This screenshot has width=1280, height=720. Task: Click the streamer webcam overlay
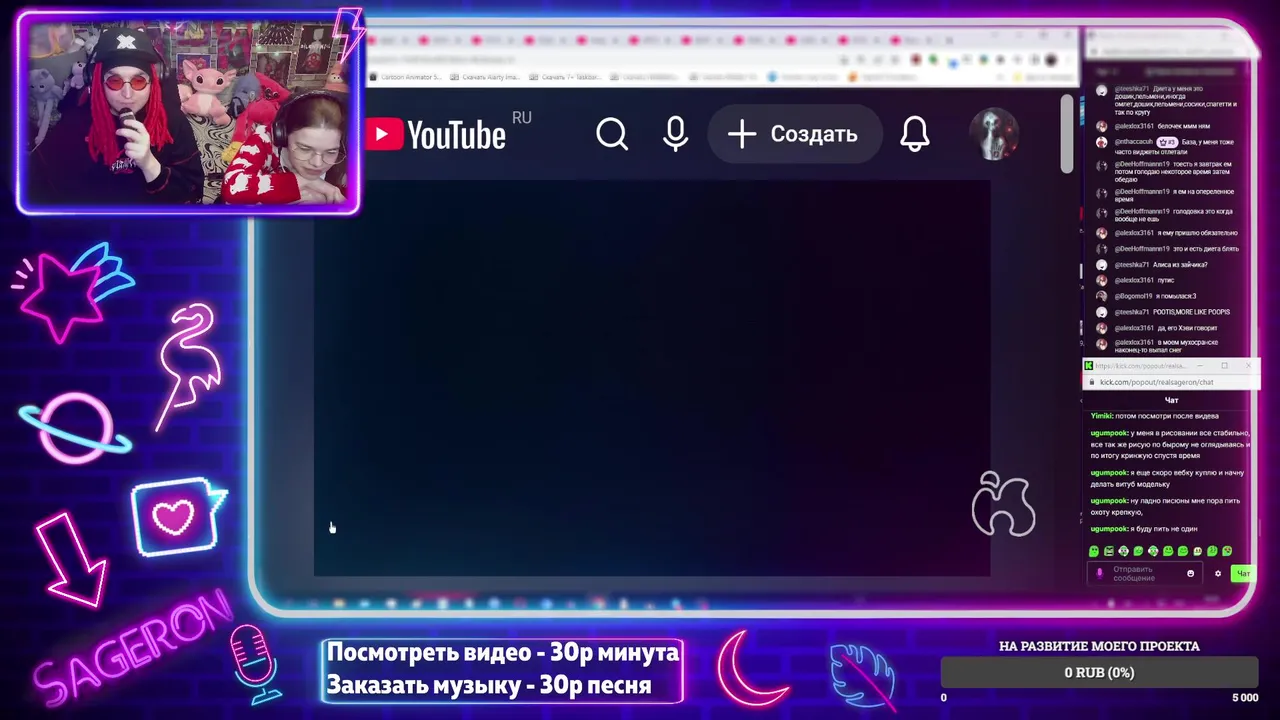(x=188, y=113)
